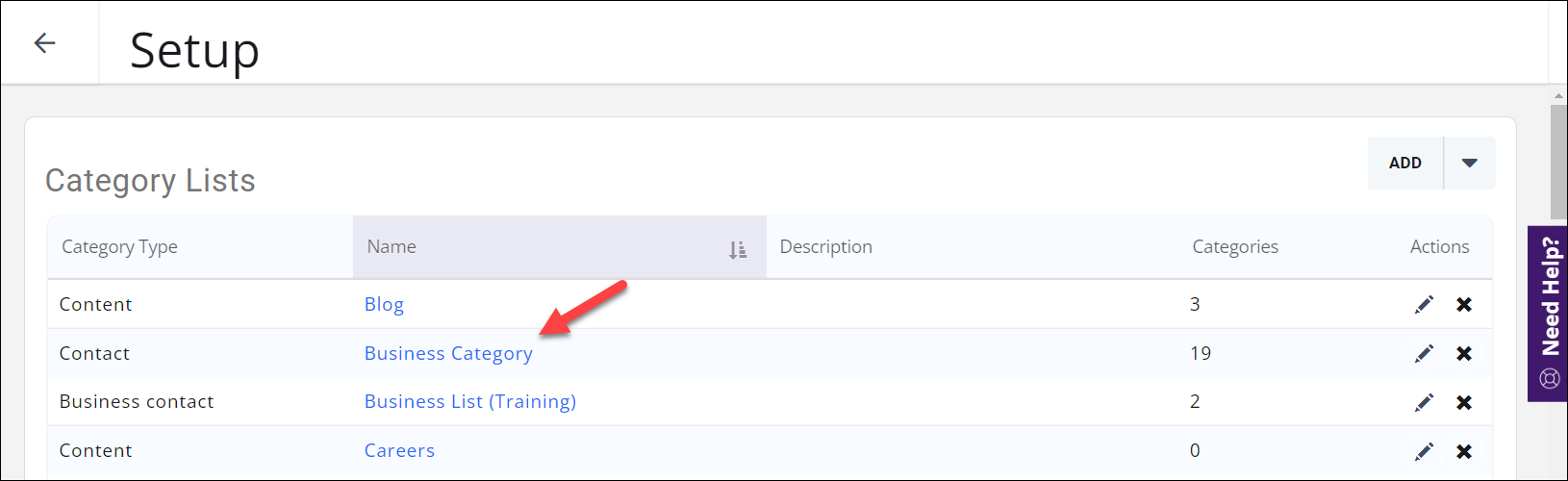The width and height of the screenshot is (1568, 481).
Task: Edit the Blog category list
Action: click(x=1424, y=305)
